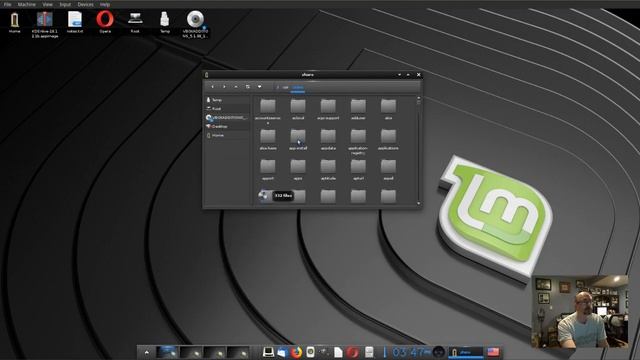The height and width of the screenshot is (360, 640).
Task: Open the file manager launcher in panel
Action: coord(282,352)
